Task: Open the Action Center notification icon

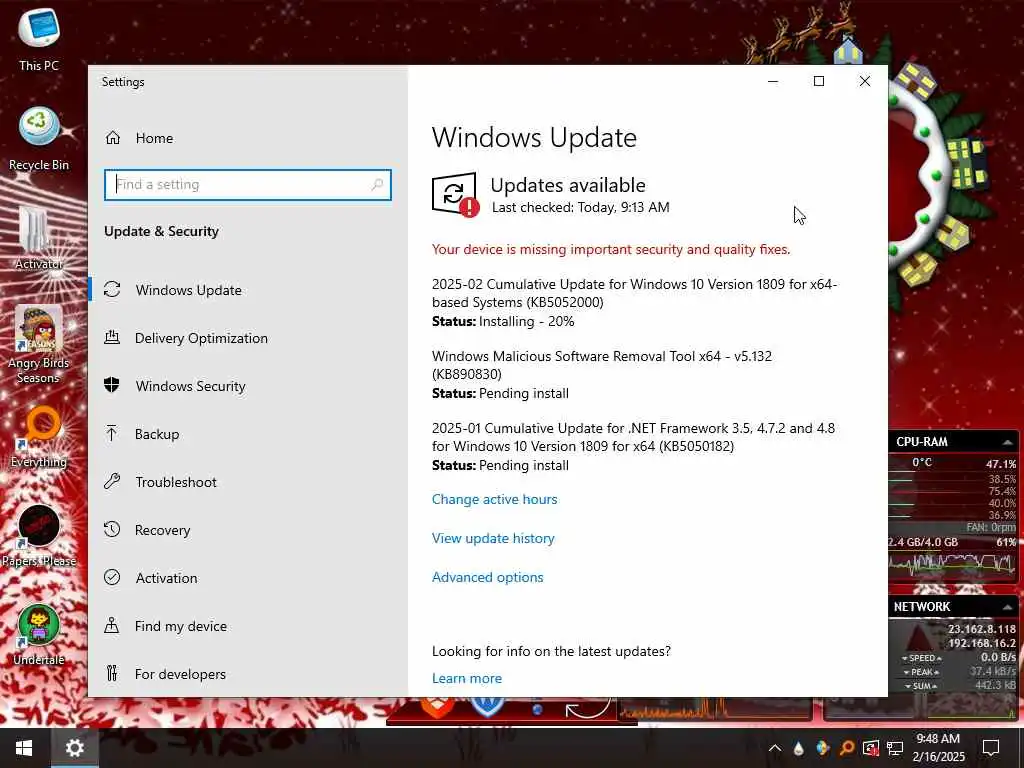Action: [991, 748]
